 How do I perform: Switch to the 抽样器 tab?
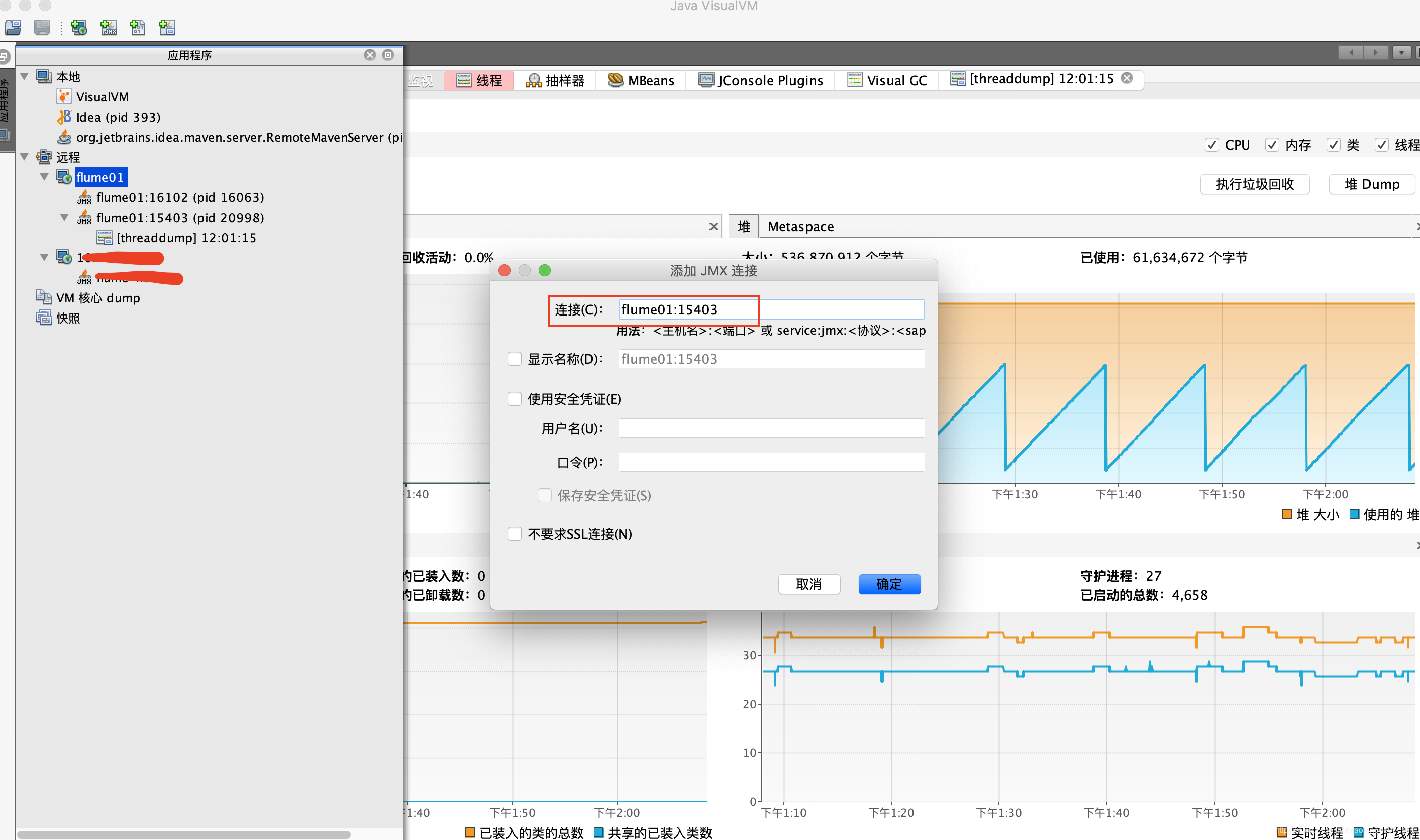(555, 80)
